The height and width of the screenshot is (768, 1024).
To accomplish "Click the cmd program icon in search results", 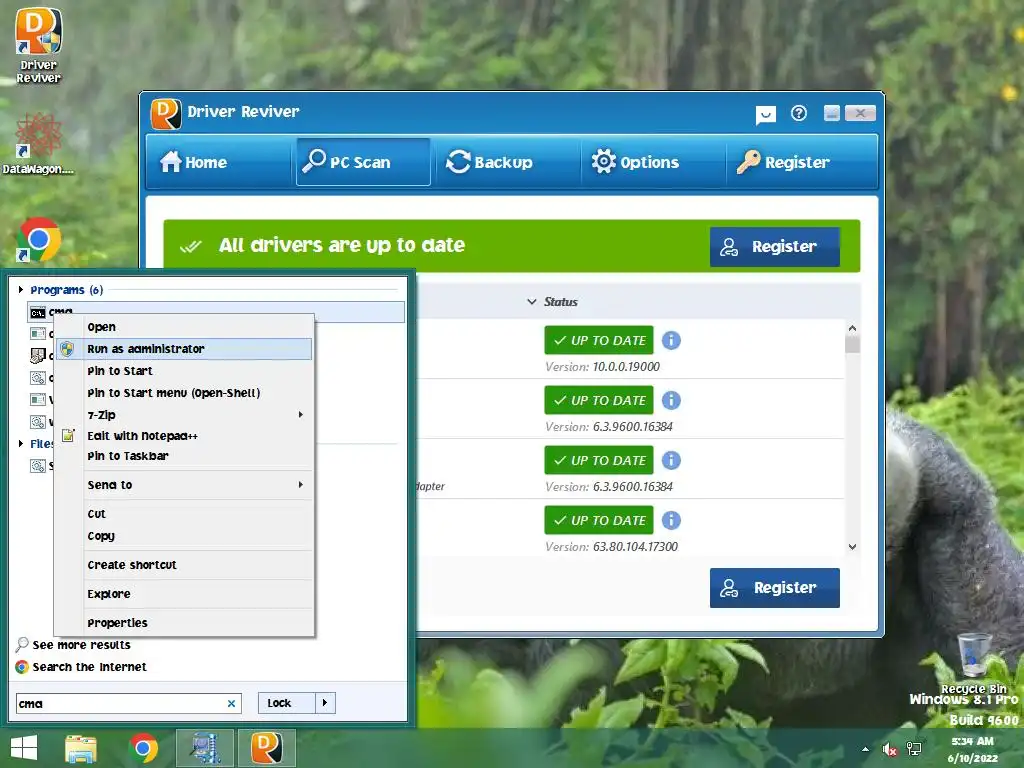I will point(38,313).
